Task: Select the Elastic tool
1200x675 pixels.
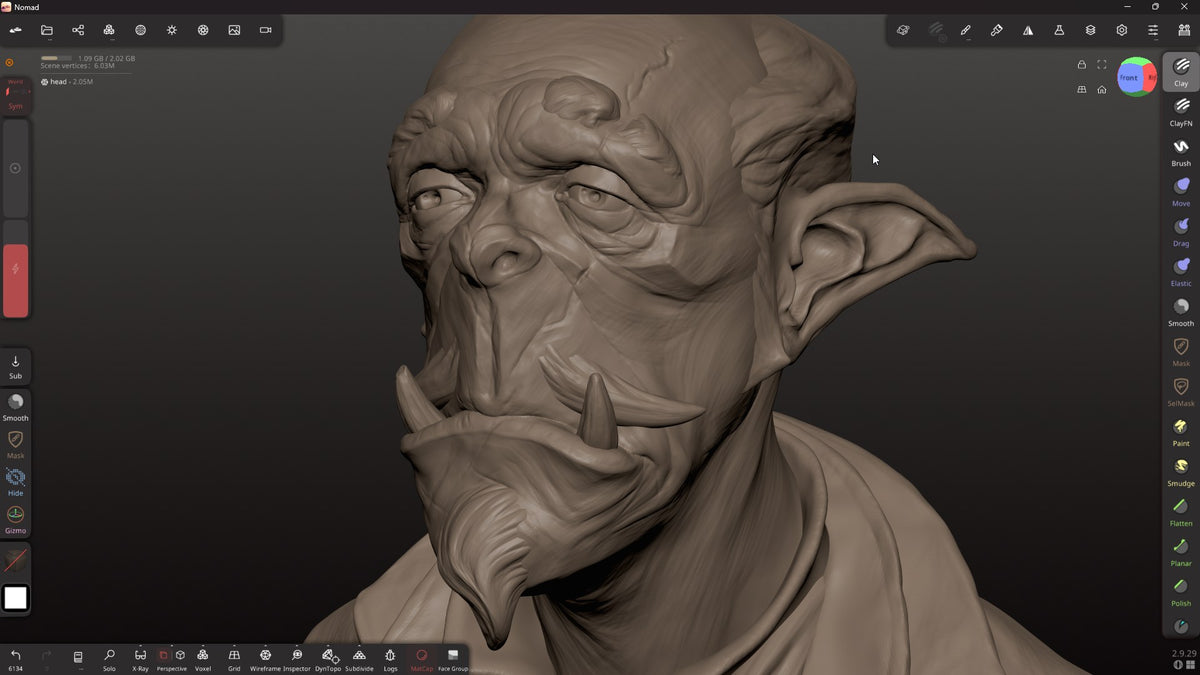Action: click(1181, 271)
